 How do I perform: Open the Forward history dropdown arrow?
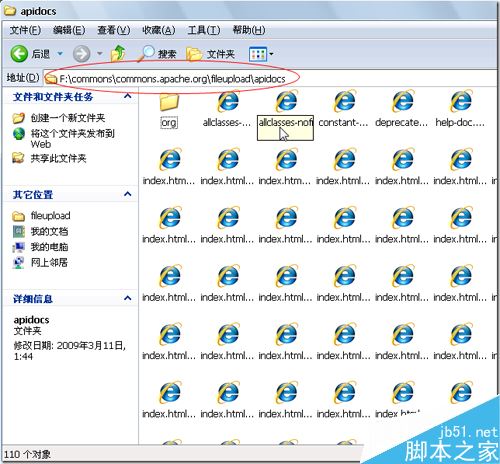click(99, 53)
